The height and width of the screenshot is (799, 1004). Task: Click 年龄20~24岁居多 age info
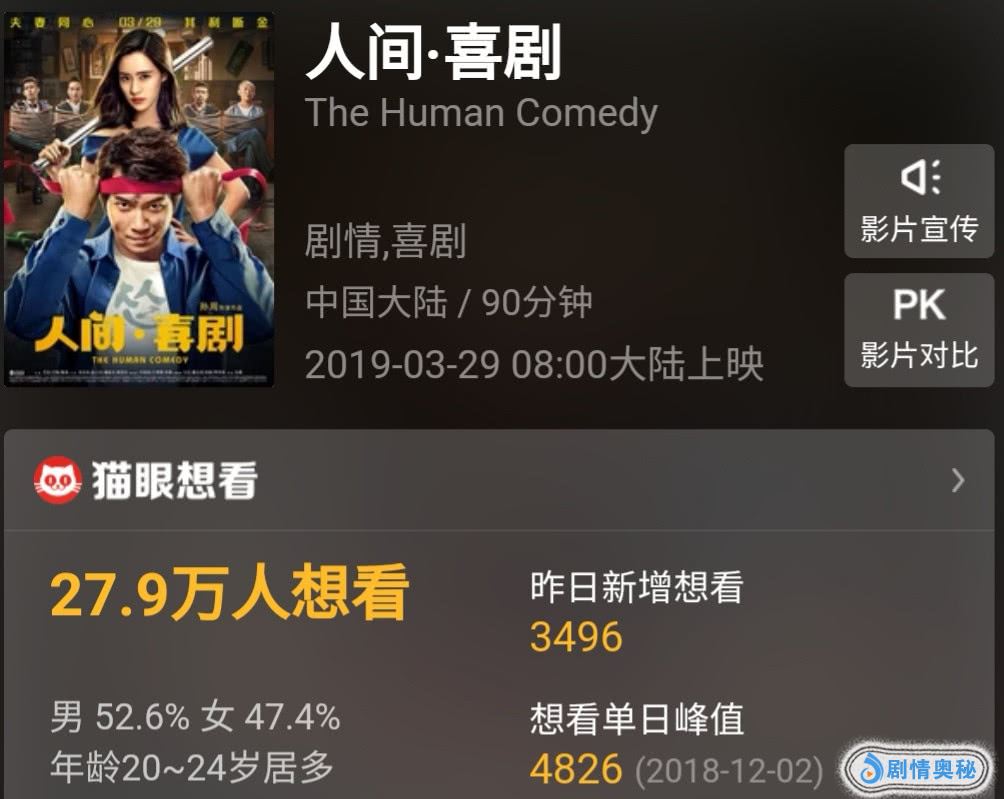click(192, 767)
